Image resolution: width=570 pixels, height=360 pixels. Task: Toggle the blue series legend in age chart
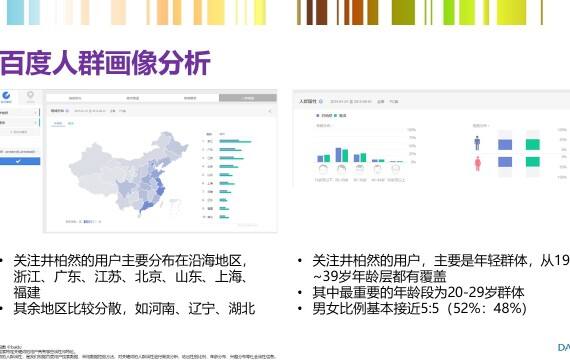tap(324, 115)
